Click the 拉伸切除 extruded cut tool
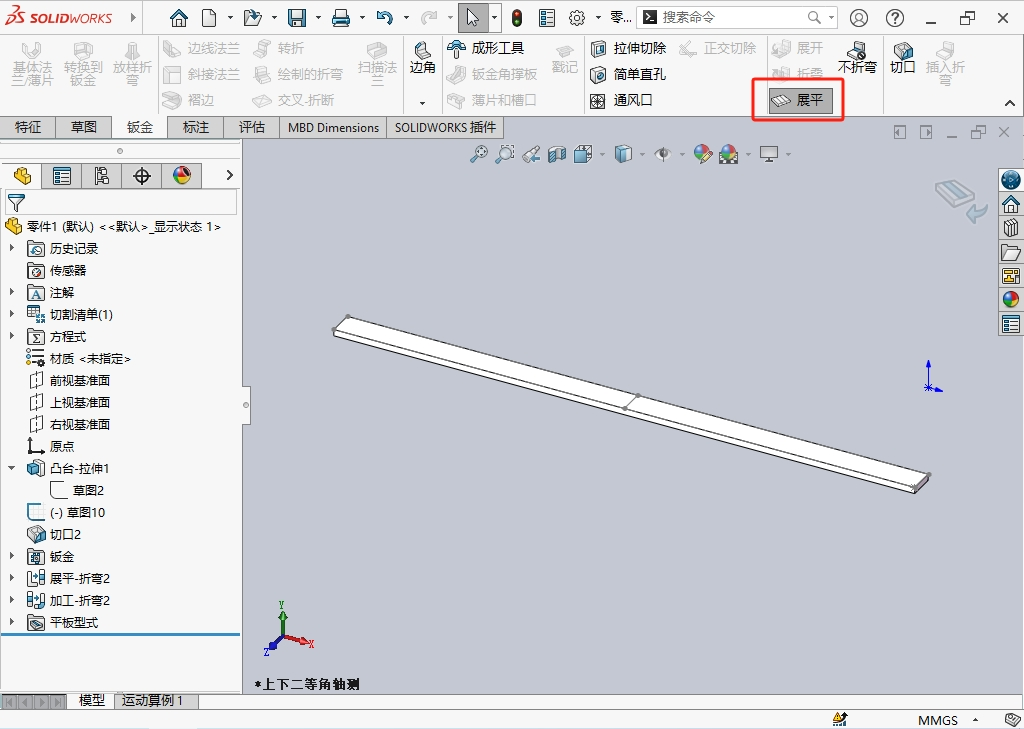 629,48
